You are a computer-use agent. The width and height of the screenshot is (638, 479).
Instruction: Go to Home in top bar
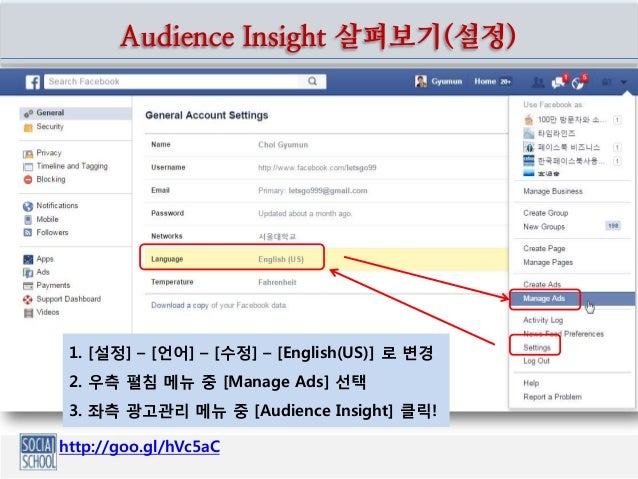click(485, 81)
